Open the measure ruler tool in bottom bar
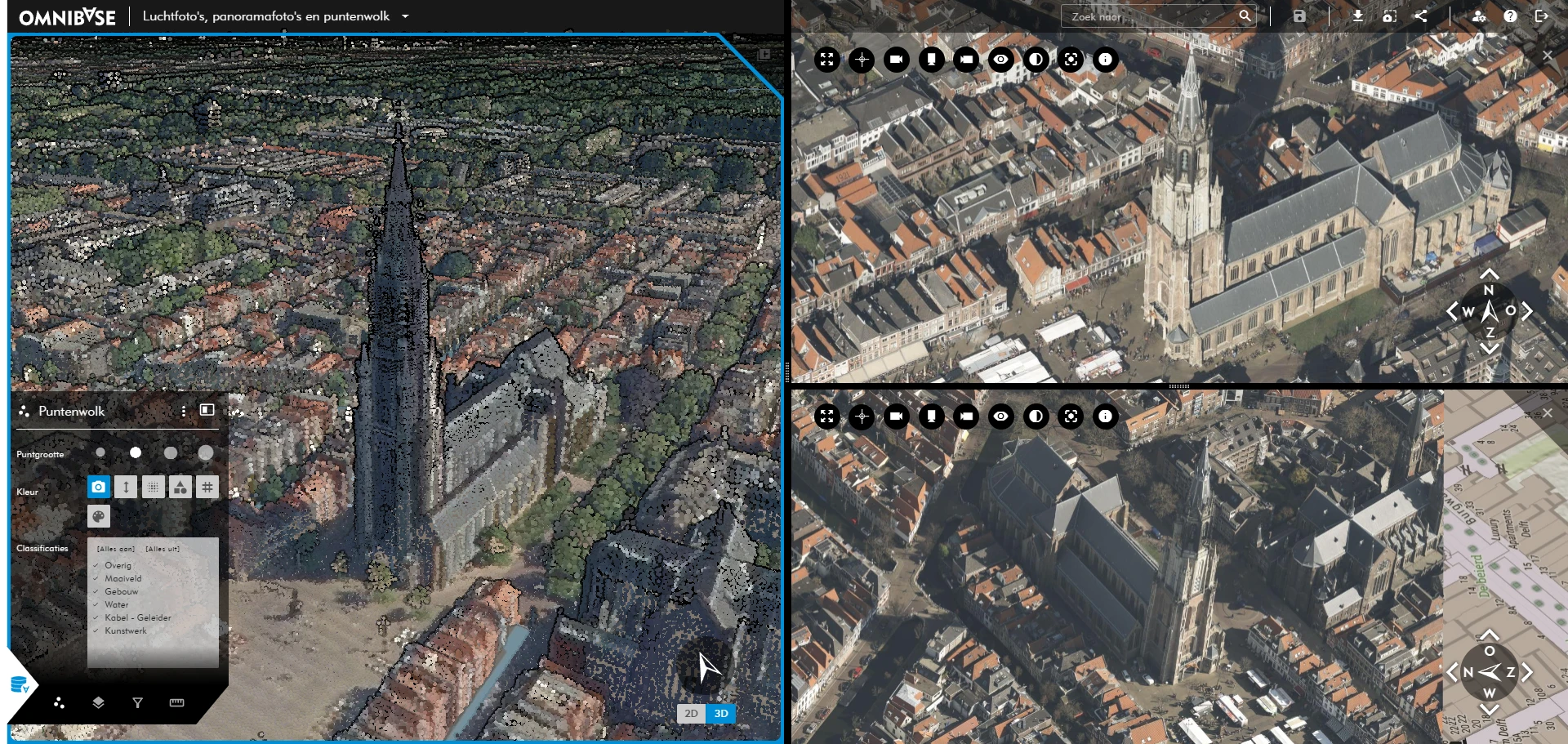Viewport: 1568px width, 744px height. pos(176,702)
